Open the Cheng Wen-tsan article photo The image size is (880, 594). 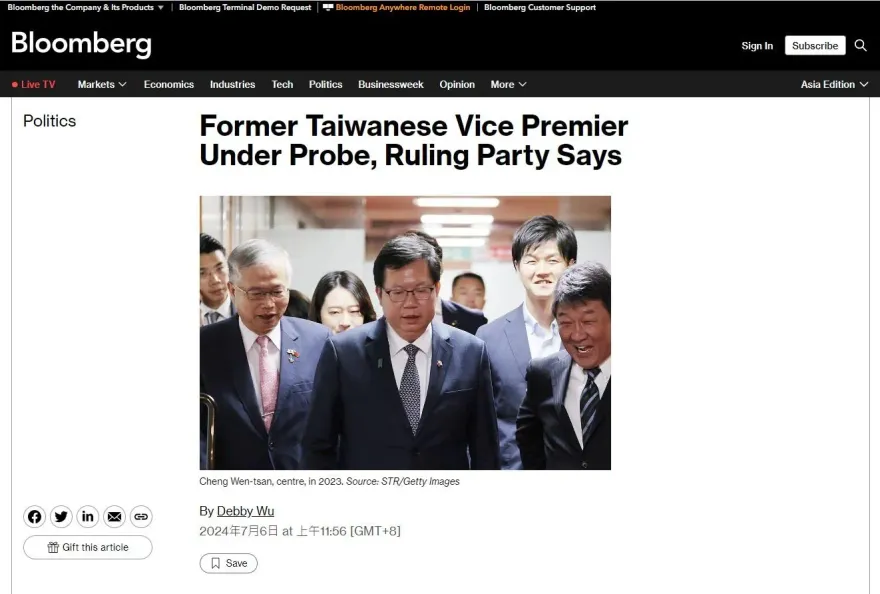(x=405, y=332)
